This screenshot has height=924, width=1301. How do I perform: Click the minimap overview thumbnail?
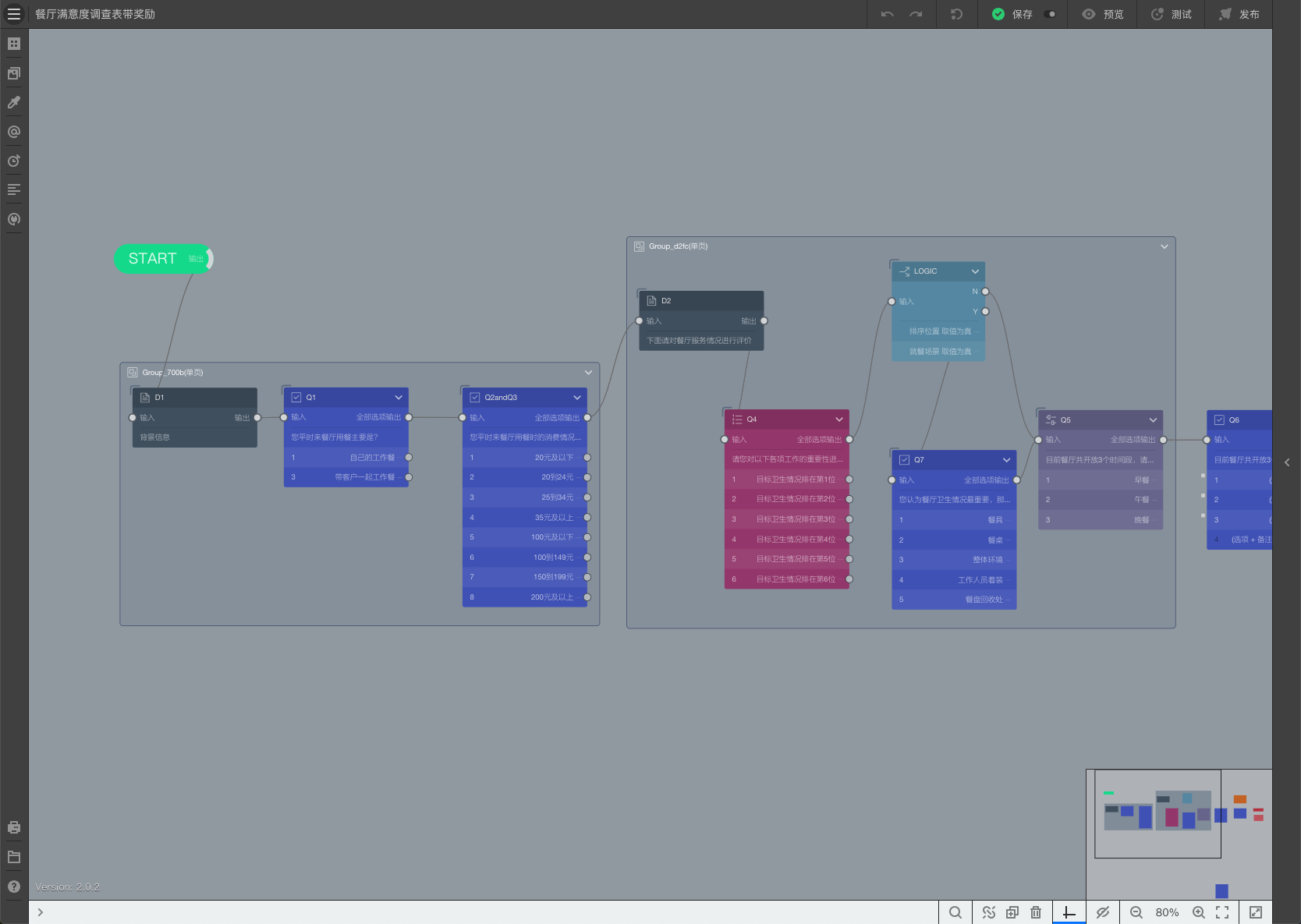(1179, 834)
